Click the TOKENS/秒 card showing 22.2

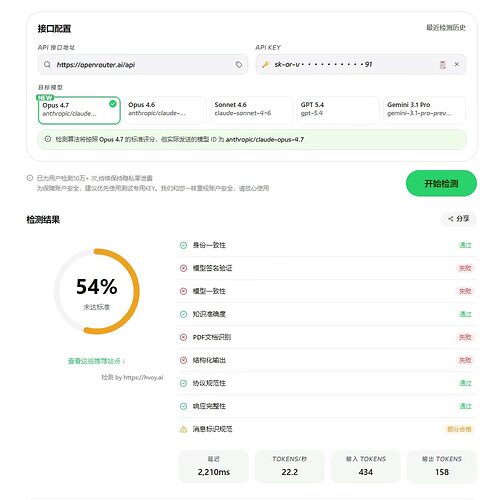coord(290,466)
